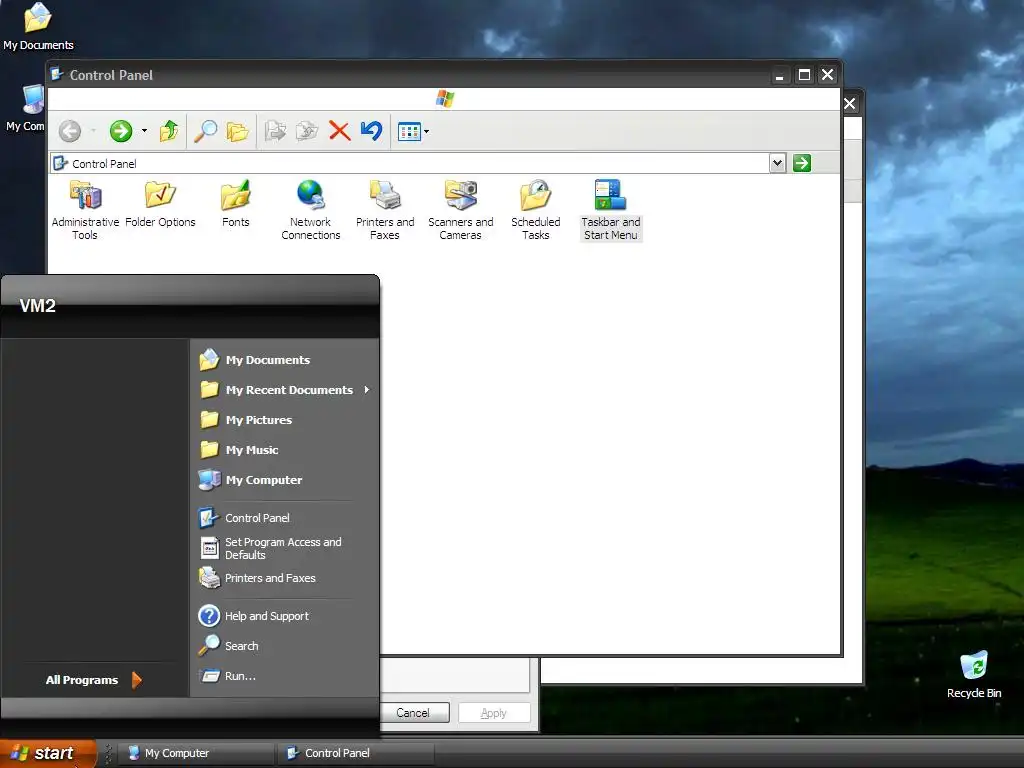
Task: Click Cancel in the background dialog
Action: tap(413, 712)
